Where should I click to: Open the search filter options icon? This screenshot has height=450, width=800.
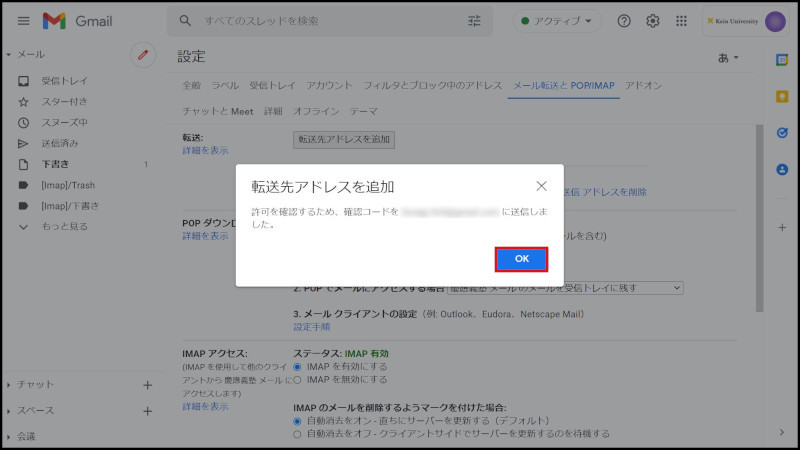[x=474, y=21]
